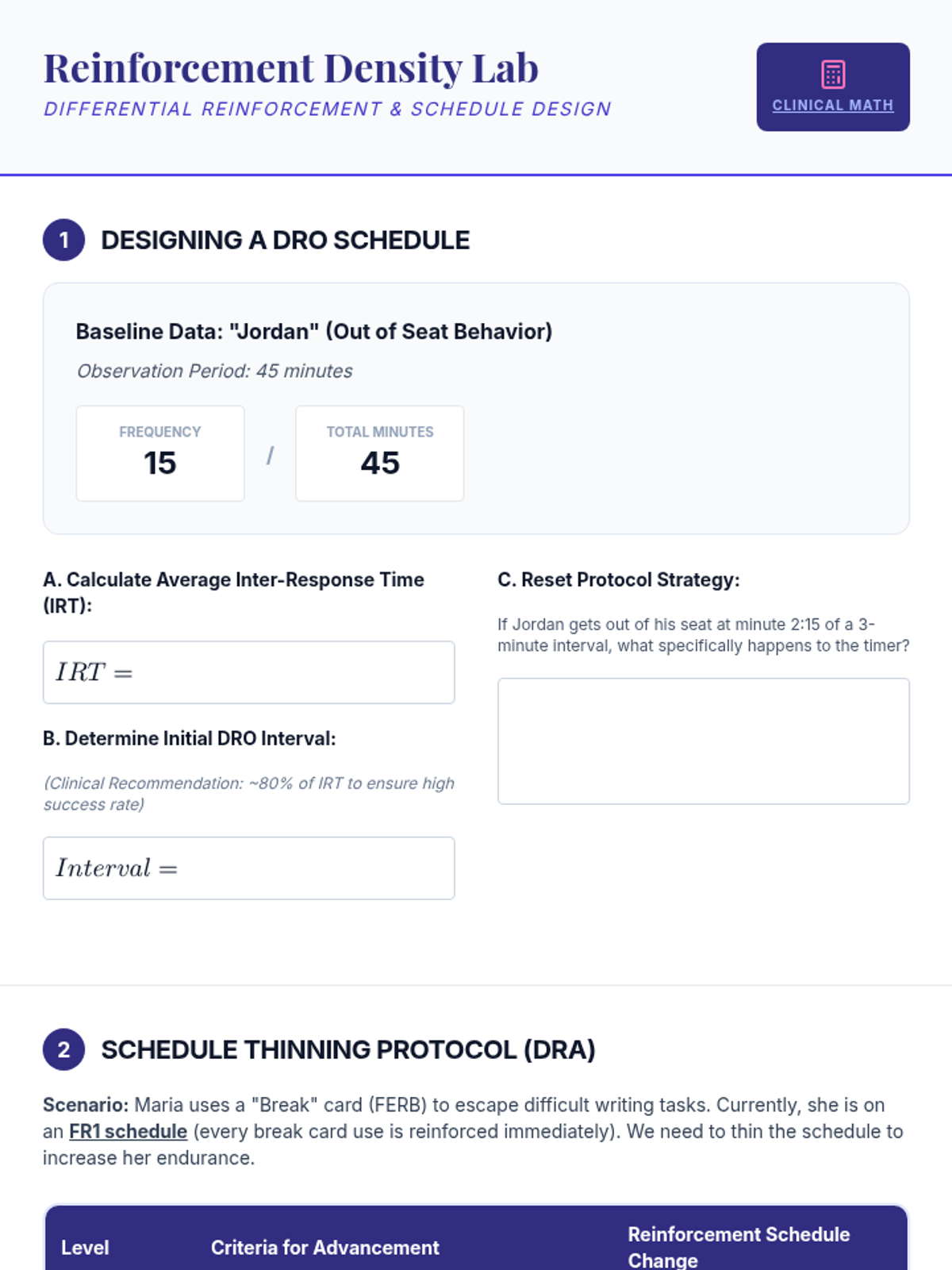Screen dimensions: 952x1270
Task: Click the Observation Period 45 minutes text
Action: 215,371
